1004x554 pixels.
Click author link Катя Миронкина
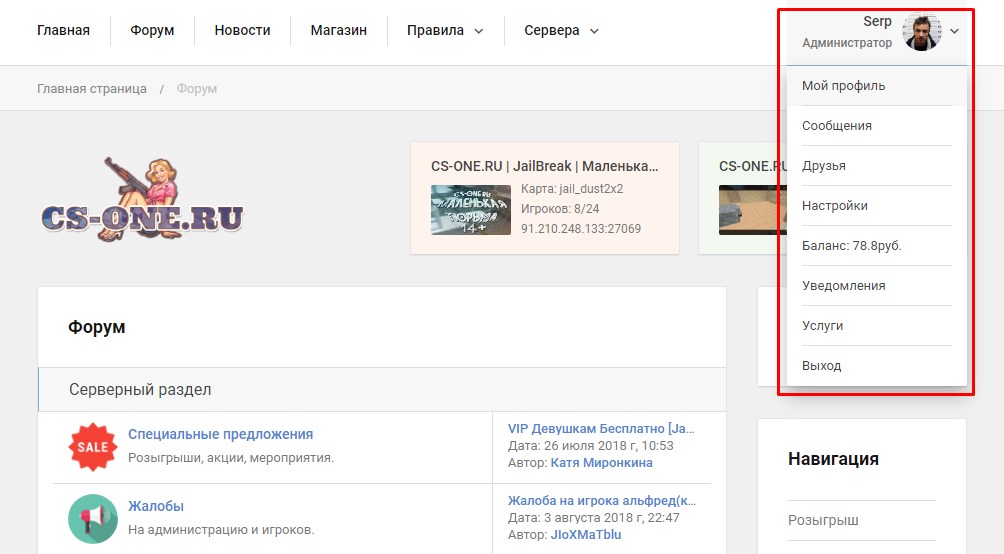(x=601, y=462)
